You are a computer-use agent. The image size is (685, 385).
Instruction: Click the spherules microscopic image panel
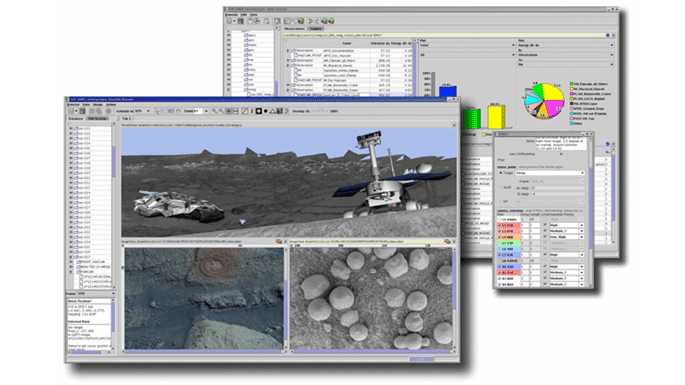pyautogui.click(x=371, y=298)
